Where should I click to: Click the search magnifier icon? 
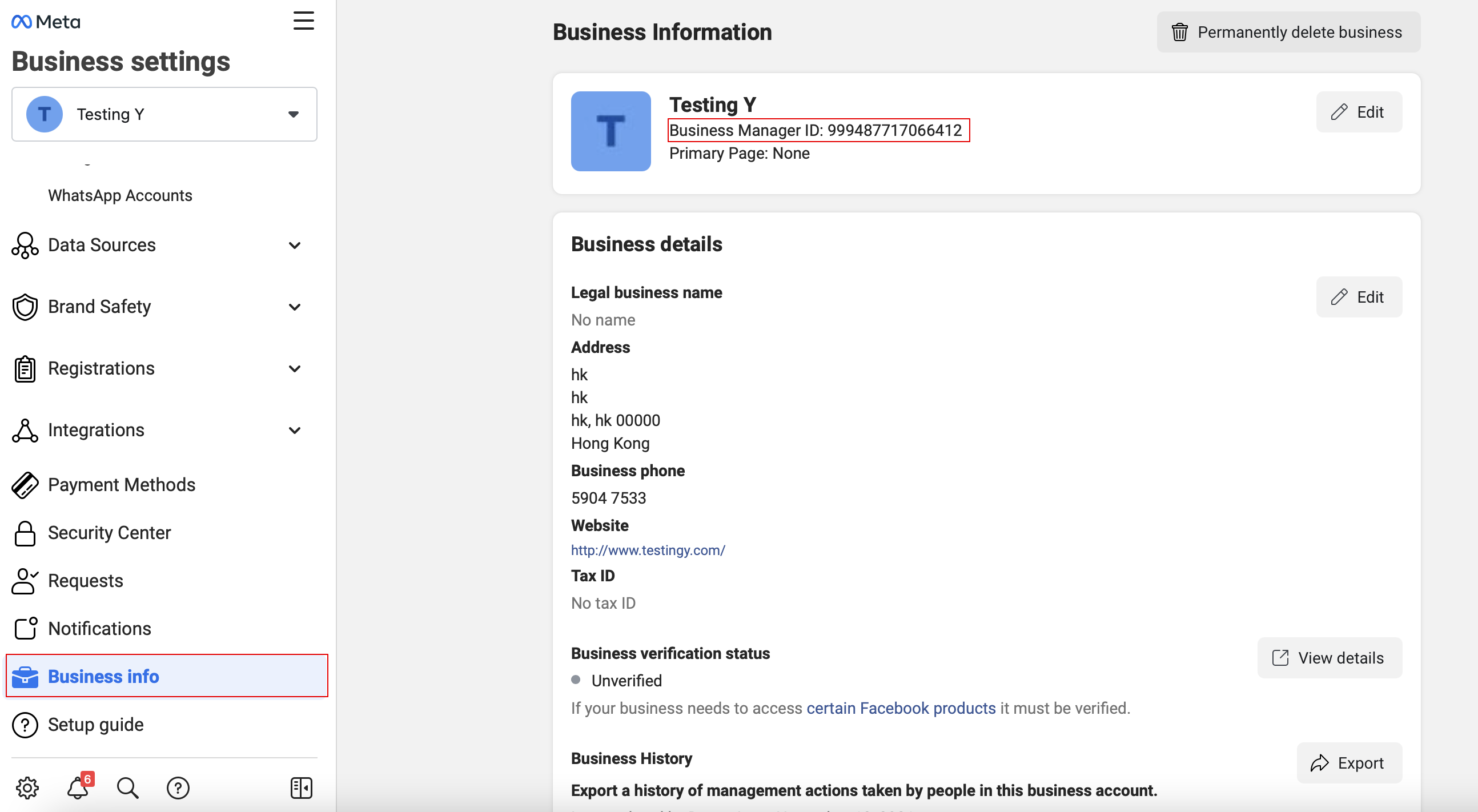coord(127,788)
